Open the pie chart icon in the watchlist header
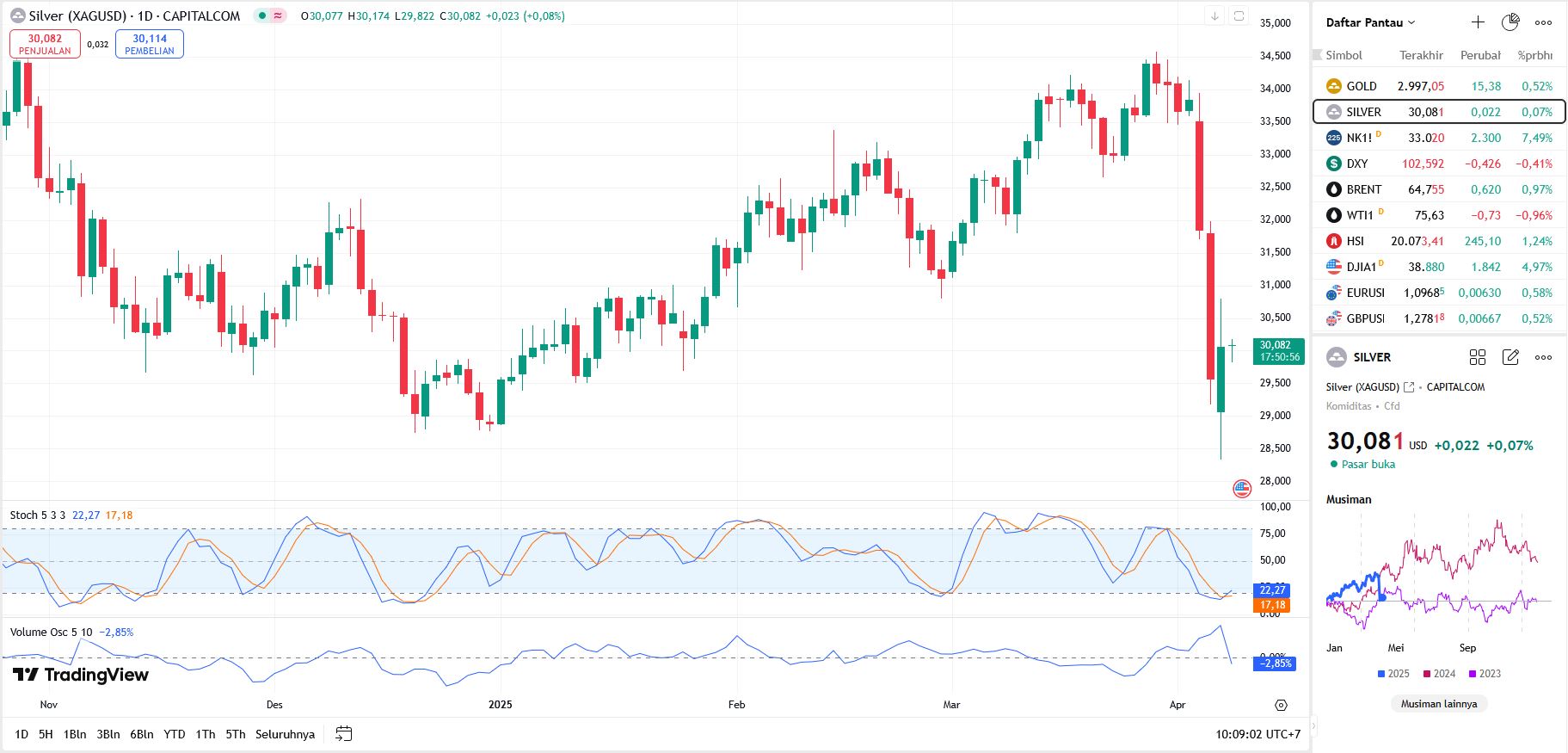Screen dimensions: 1568x753 (1510, 22)
